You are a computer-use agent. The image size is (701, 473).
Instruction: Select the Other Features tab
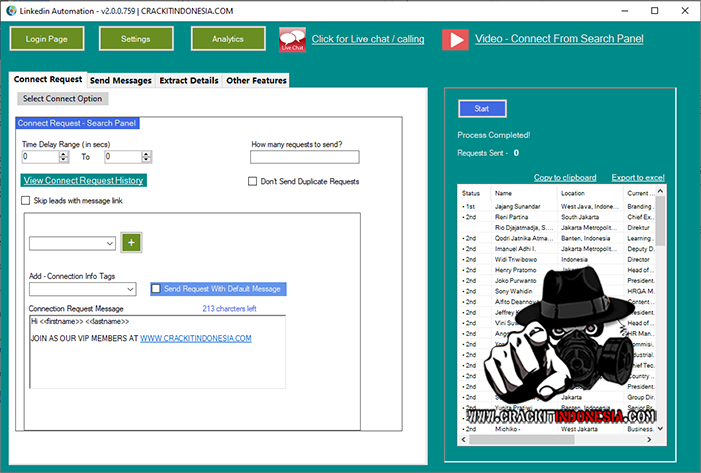[256, 80]
